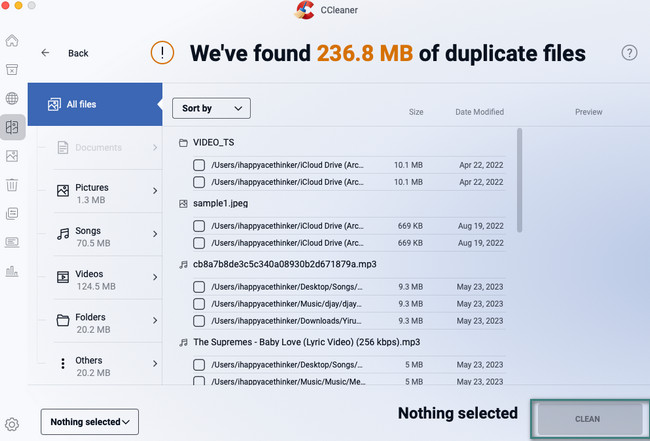Screen dimensions: 650x441
Task: Click the Music/Music/Me 5 MB file path
Action: pos(288,381)
